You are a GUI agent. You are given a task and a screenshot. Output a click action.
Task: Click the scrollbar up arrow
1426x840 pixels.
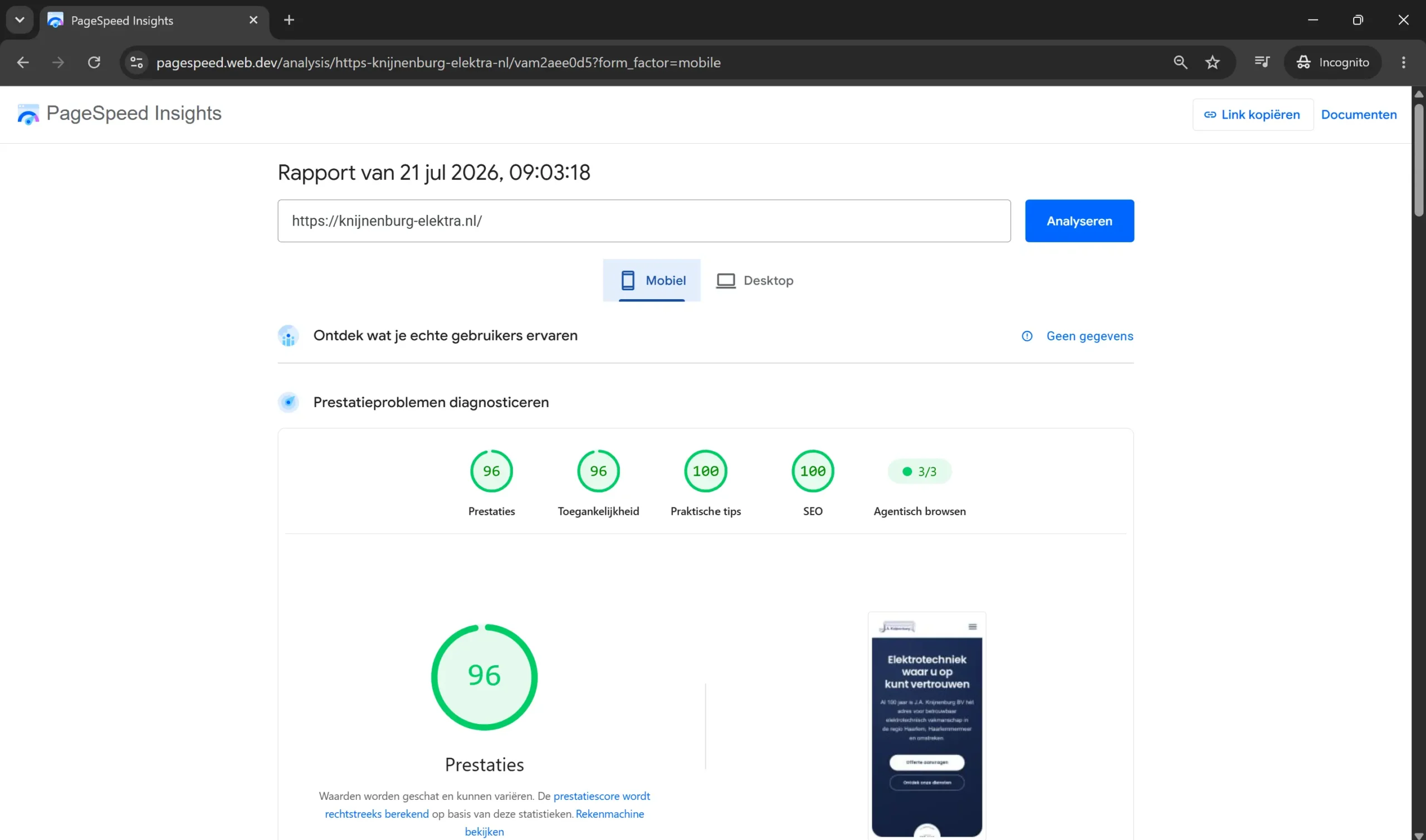tap(1419, 94)
